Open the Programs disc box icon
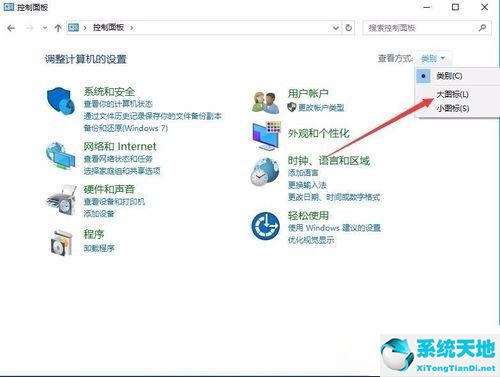 coord(62,243)
